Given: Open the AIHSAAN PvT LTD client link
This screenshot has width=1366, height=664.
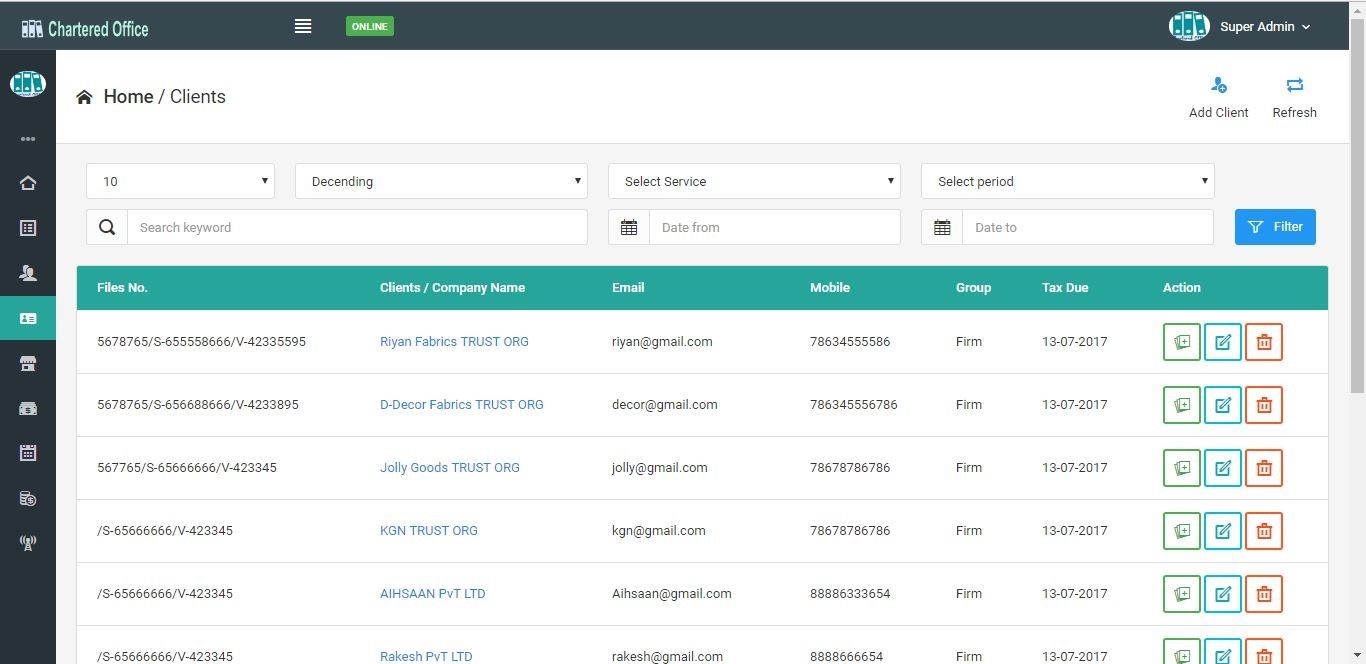Looking at the screenshot, I should pyautogui.click(x=432, y=594).
